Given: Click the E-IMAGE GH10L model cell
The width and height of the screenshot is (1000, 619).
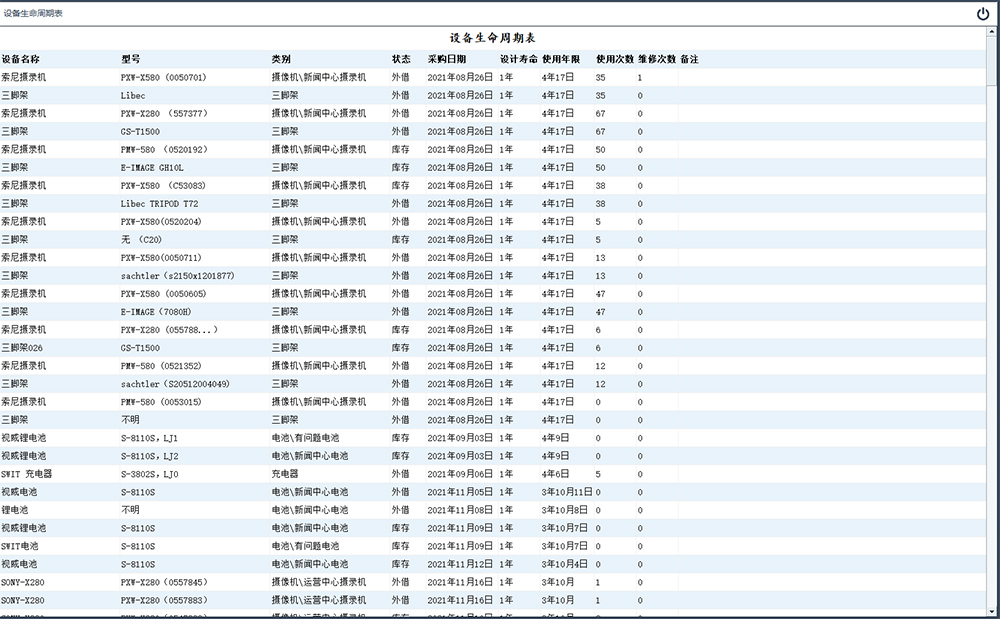Looking at the screenshot, I should 152,167.
